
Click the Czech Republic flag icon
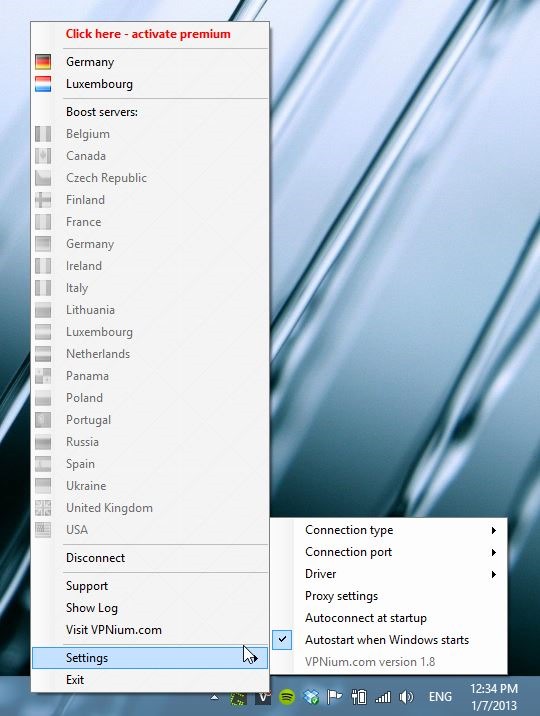[x=43, y=178]
